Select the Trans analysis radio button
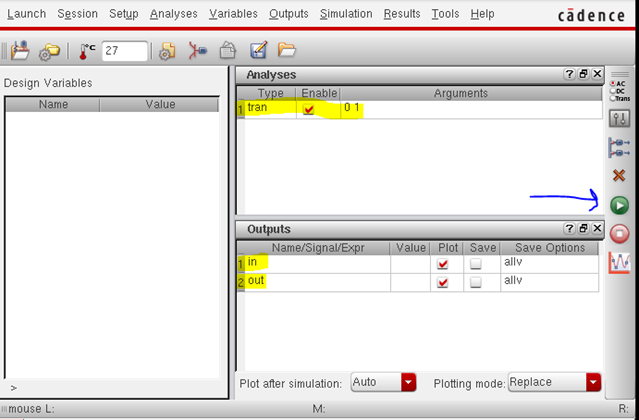 click(x=613, y=99)
